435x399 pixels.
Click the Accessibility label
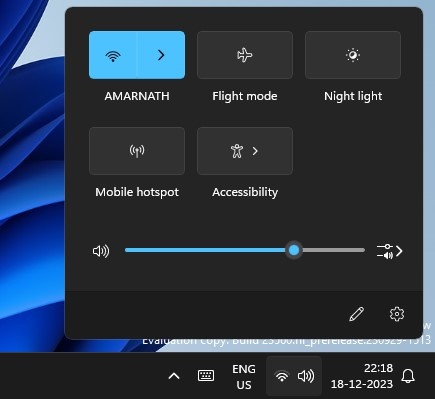pos(245,192)
